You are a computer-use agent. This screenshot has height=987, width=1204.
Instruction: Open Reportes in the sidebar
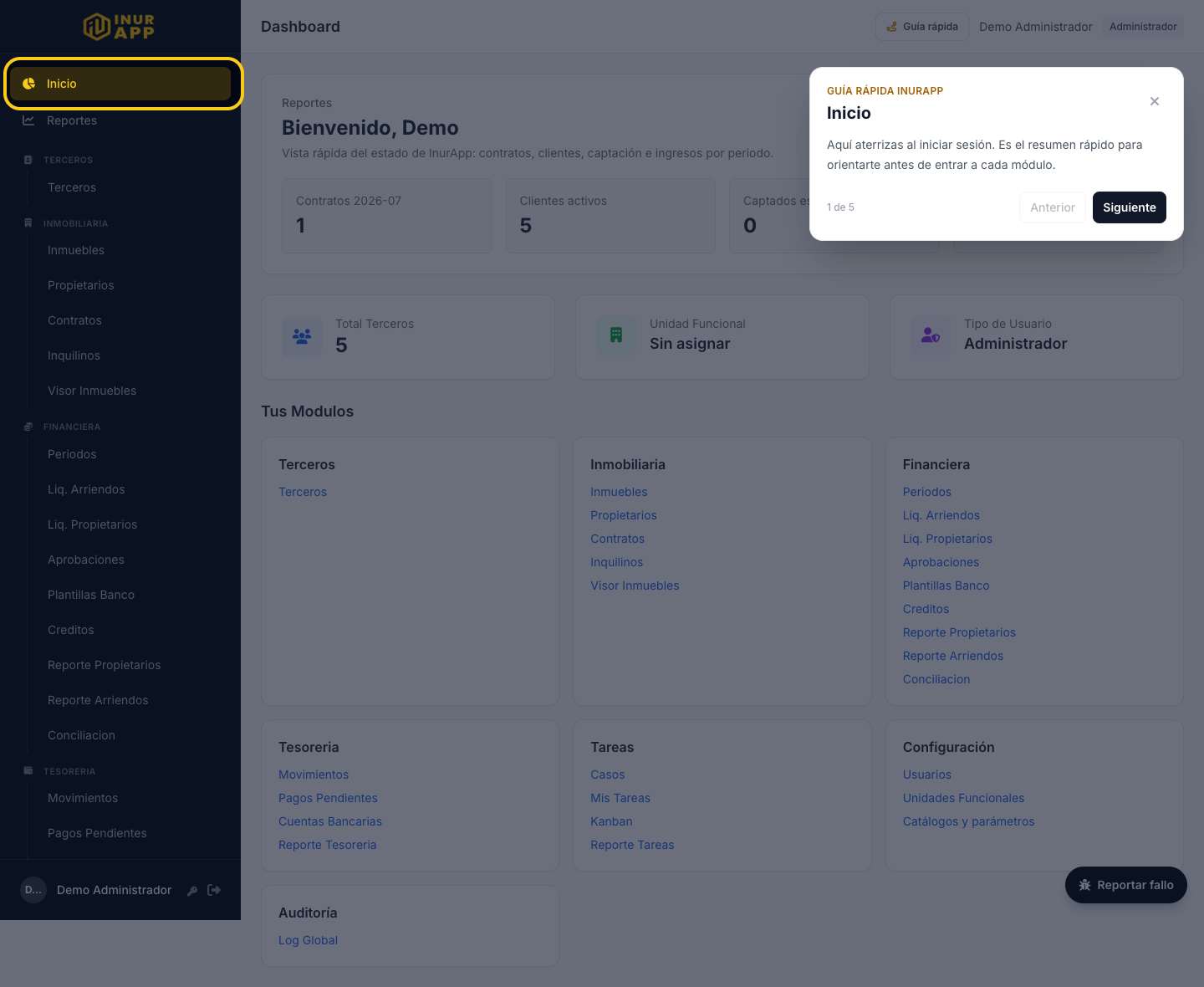tap(122, 120)
